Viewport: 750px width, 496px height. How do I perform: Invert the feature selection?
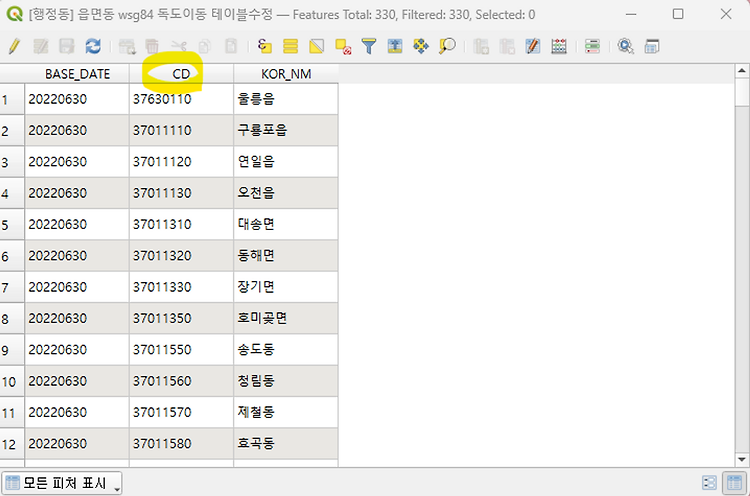317,46
